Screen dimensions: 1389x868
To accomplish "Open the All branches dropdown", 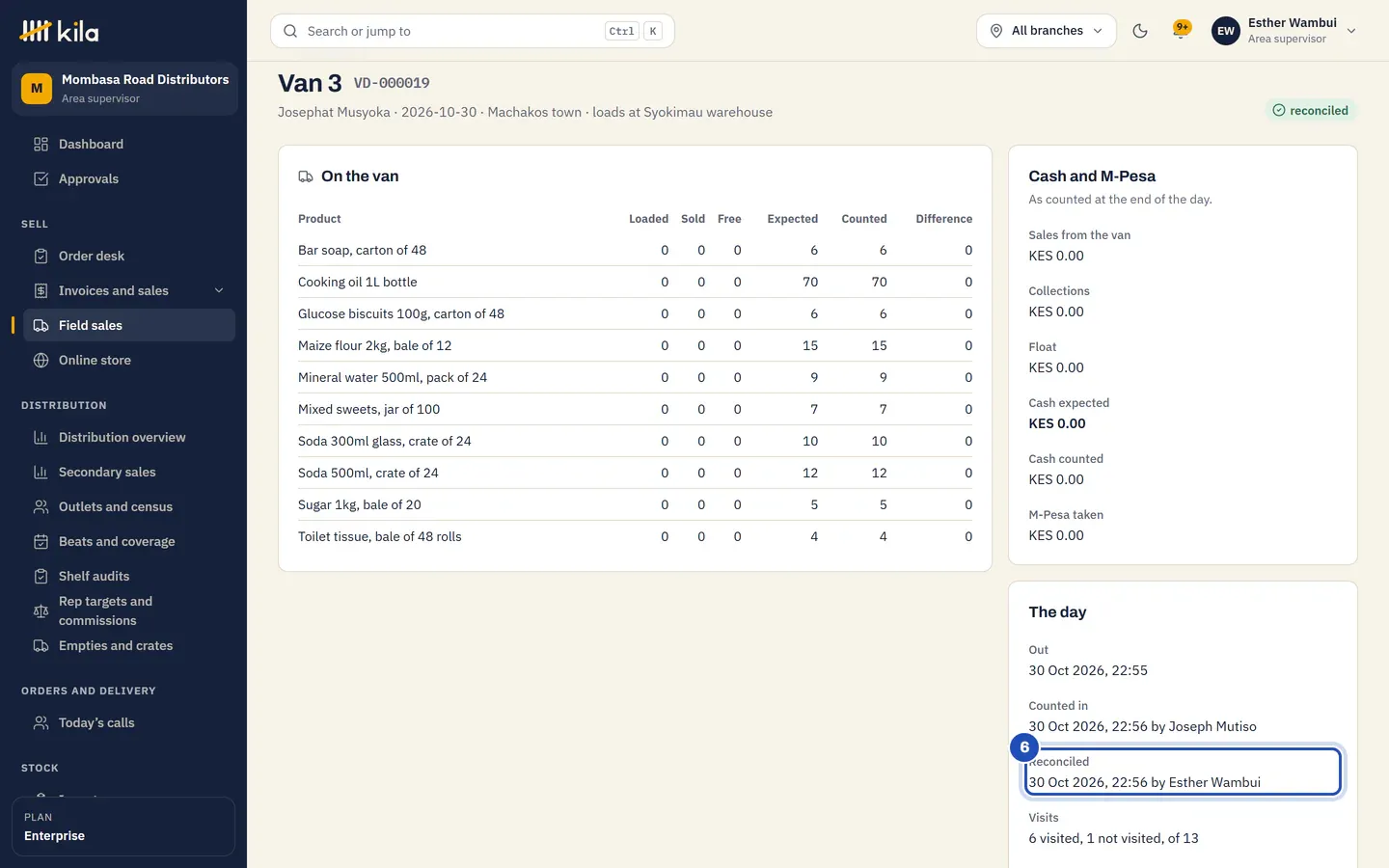I will pos(1047,31).
